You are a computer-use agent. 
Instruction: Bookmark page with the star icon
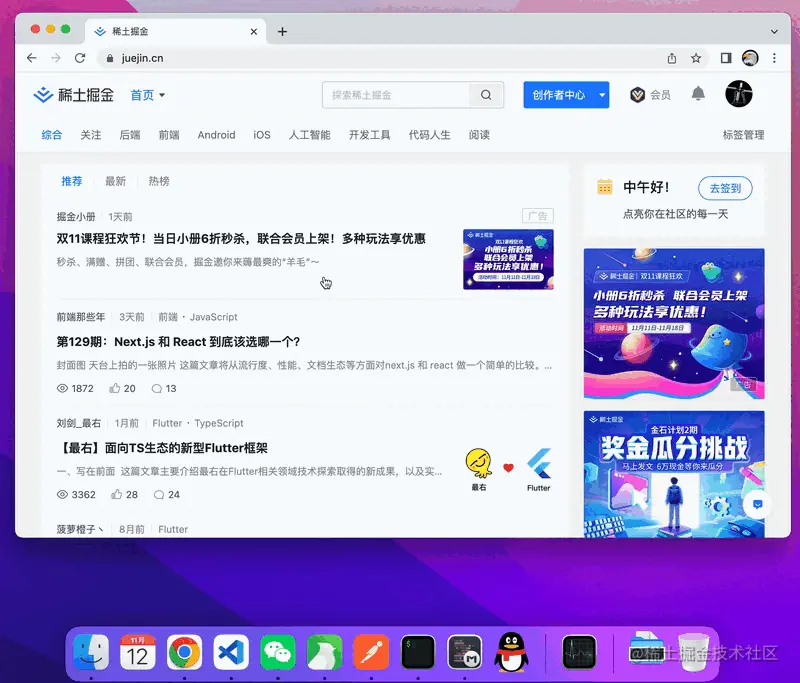click(x=696, y=58)
